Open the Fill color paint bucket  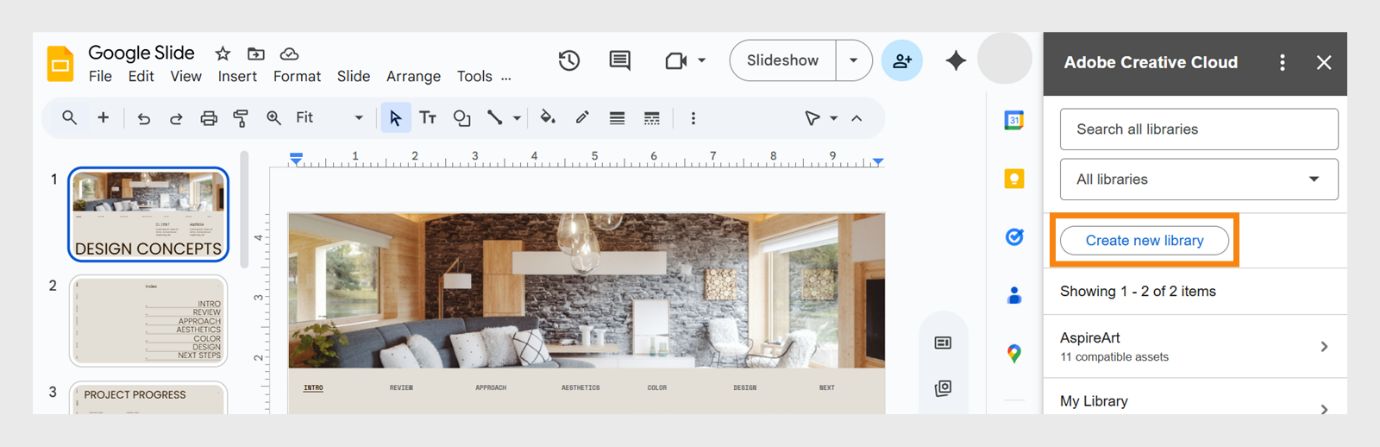(x=548, y=118)
